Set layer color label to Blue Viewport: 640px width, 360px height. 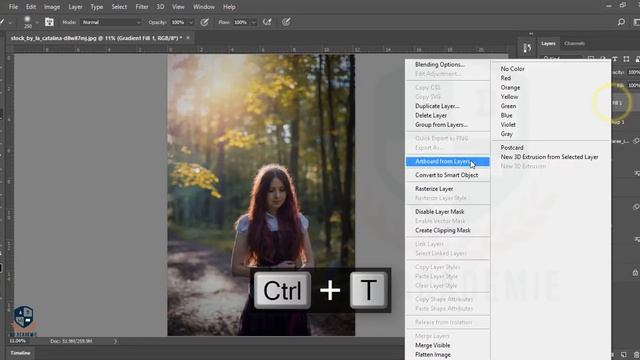click(x=507, y=116)
